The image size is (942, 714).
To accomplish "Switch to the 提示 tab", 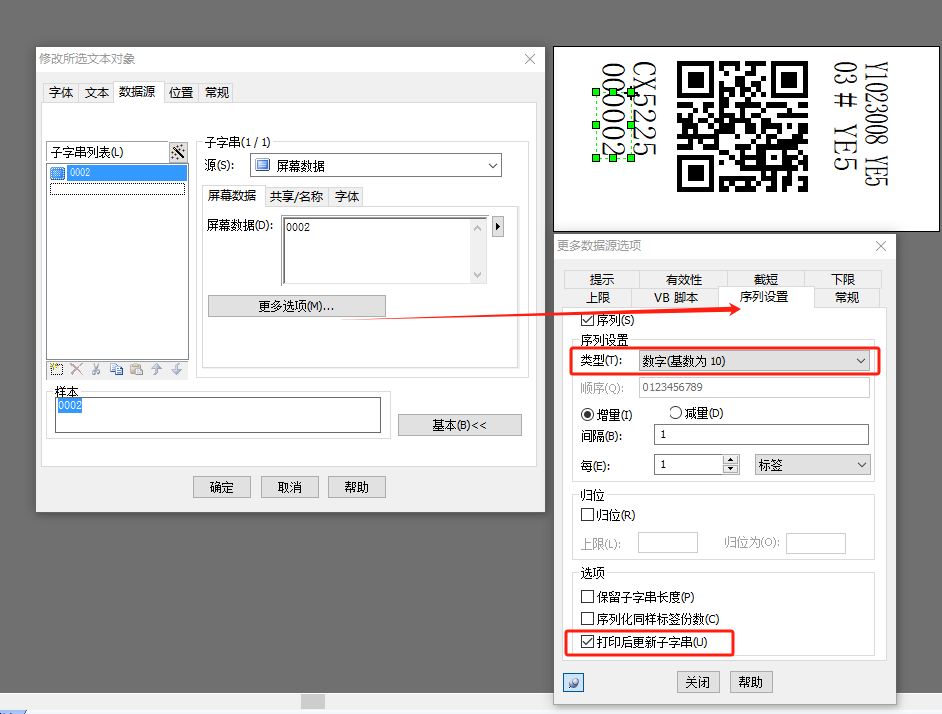I will (x=601, y=279).
